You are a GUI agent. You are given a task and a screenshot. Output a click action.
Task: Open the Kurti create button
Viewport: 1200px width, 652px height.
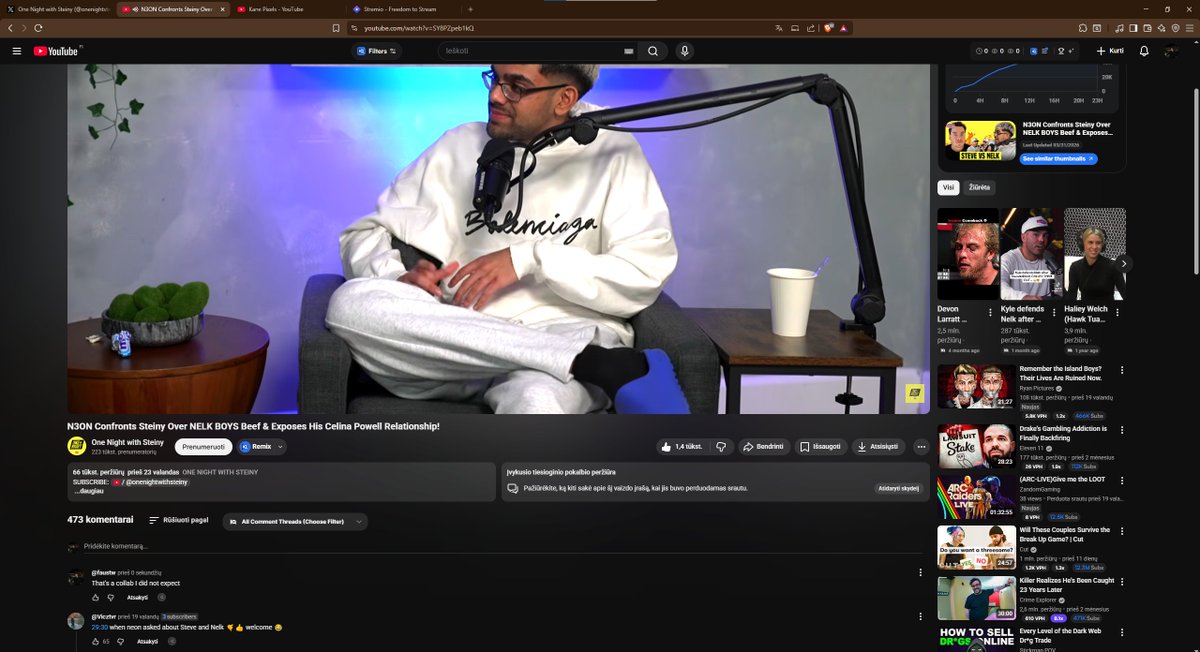coord(1110,51)
